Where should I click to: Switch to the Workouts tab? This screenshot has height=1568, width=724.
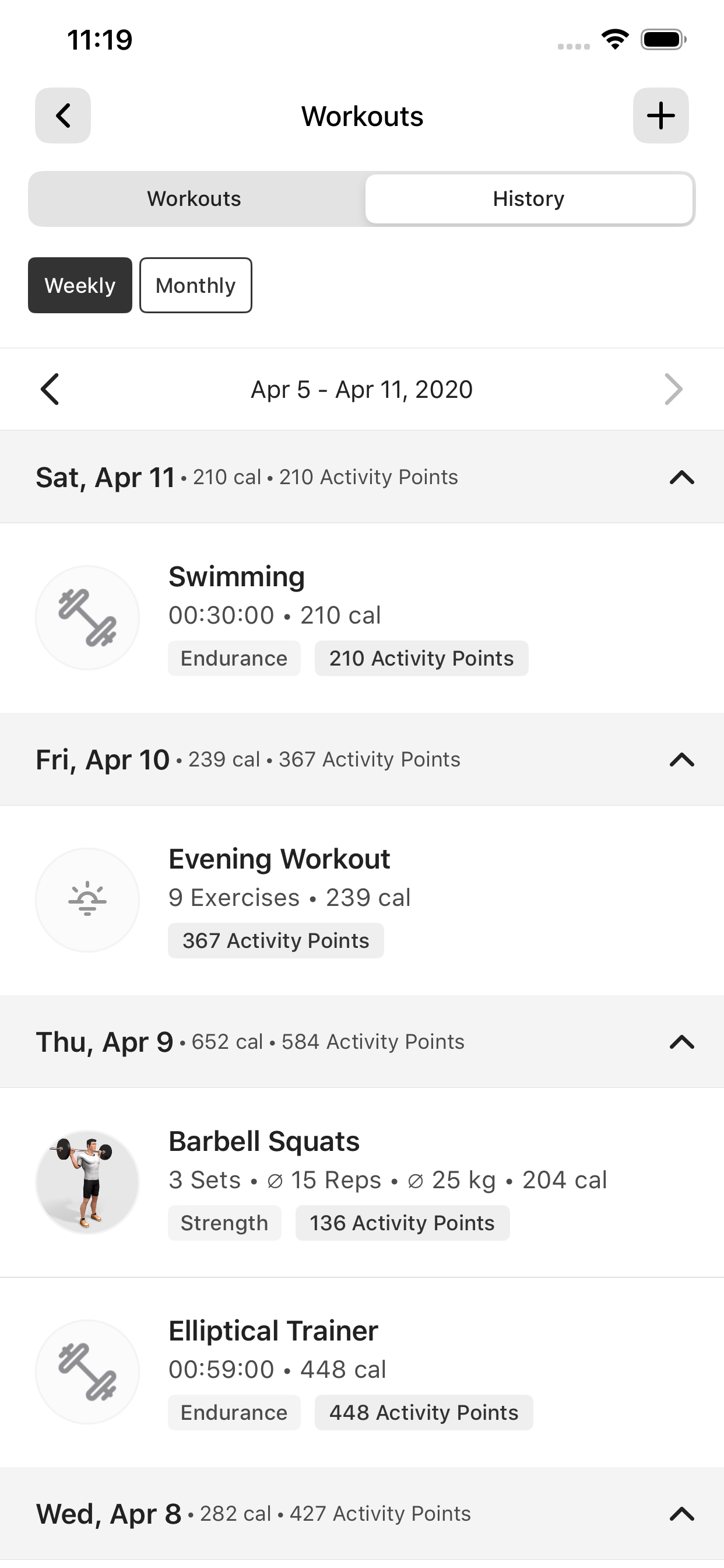195,199
